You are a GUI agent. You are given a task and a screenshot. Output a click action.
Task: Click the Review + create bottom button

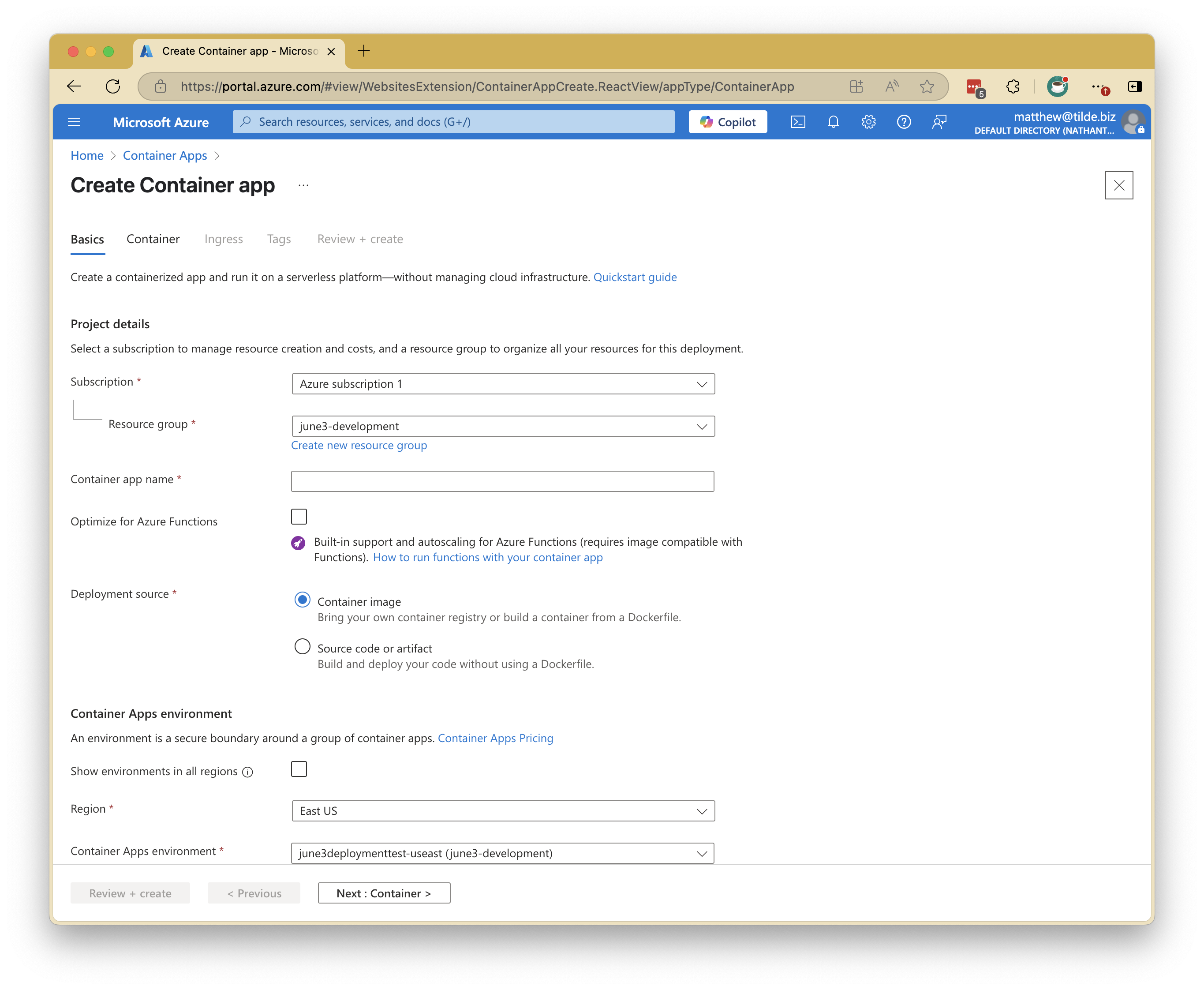[130, 893]
